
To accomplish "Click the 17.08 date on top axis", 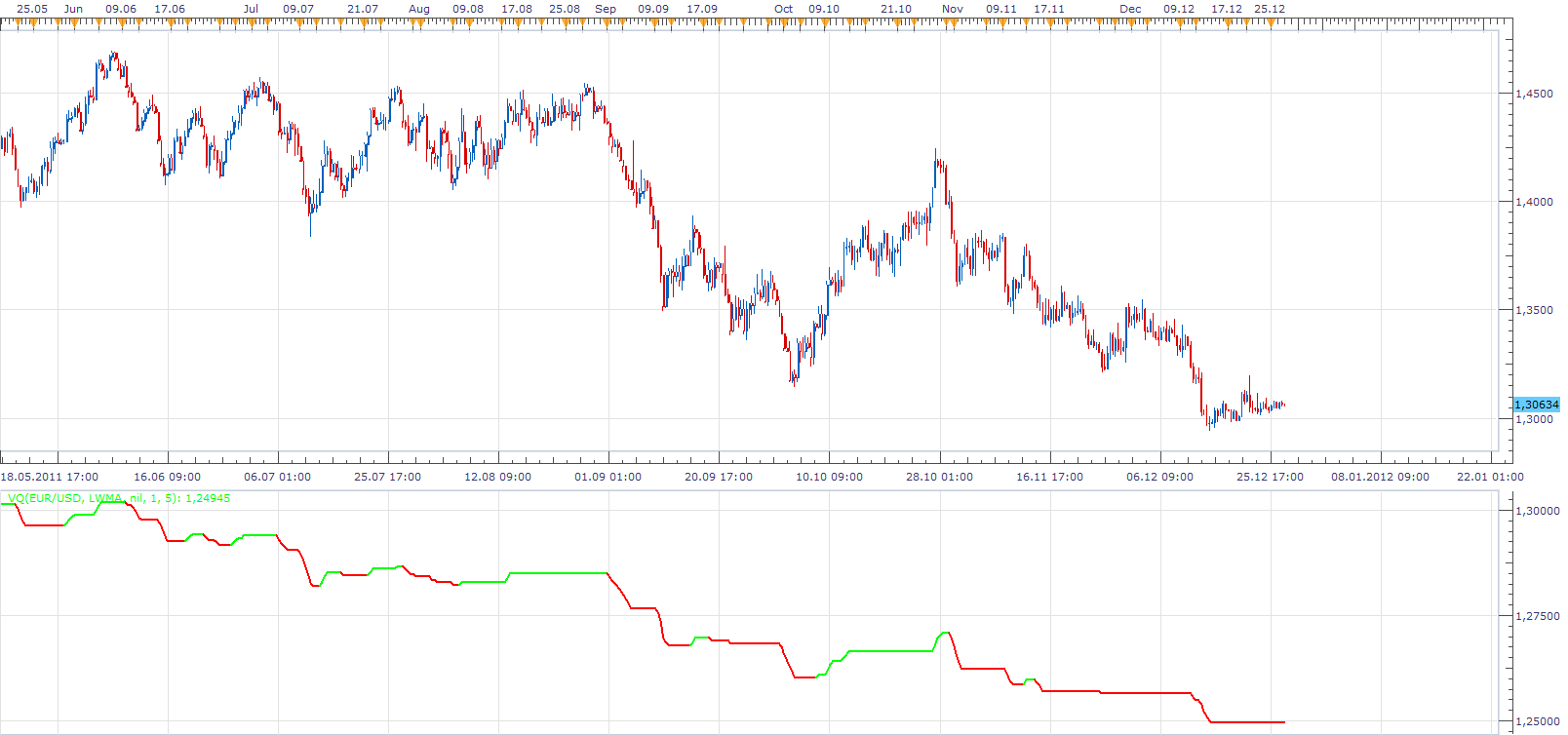I will tap(517, 9).
